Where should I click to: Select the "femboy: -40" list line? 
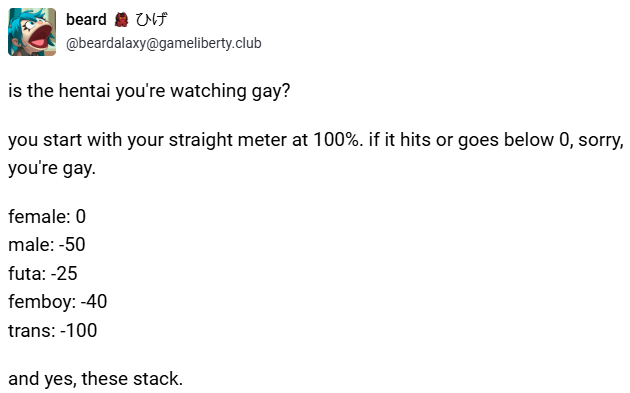57,302
